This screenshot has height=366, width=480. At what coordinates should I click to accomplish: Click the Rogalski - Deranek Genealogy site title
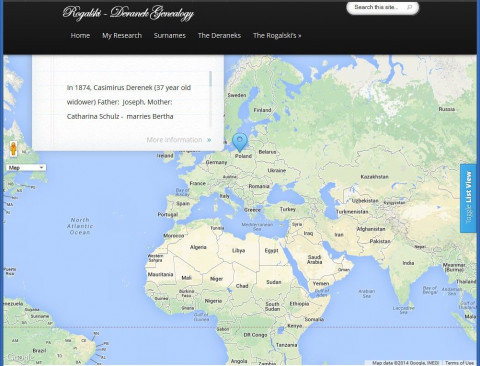[128, 13]
